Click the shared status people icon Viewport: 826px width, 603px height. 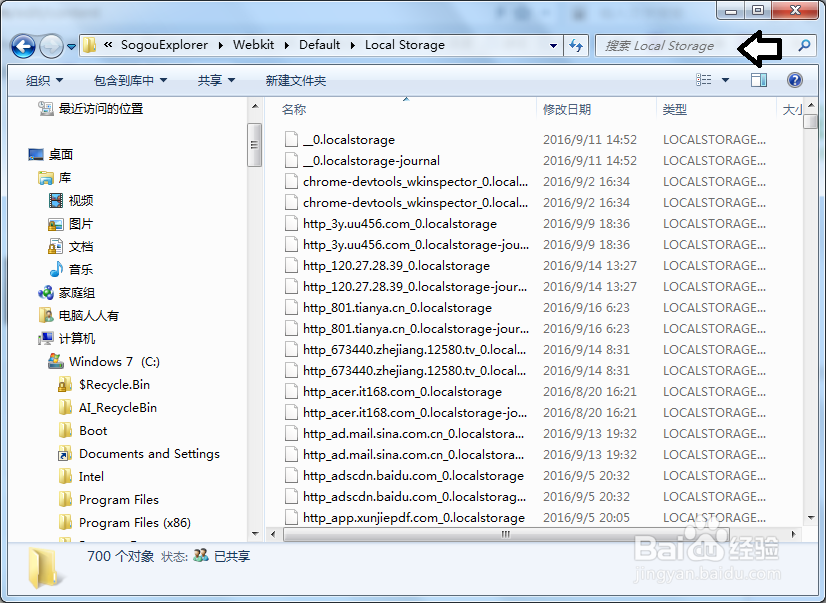pos(201,556)
